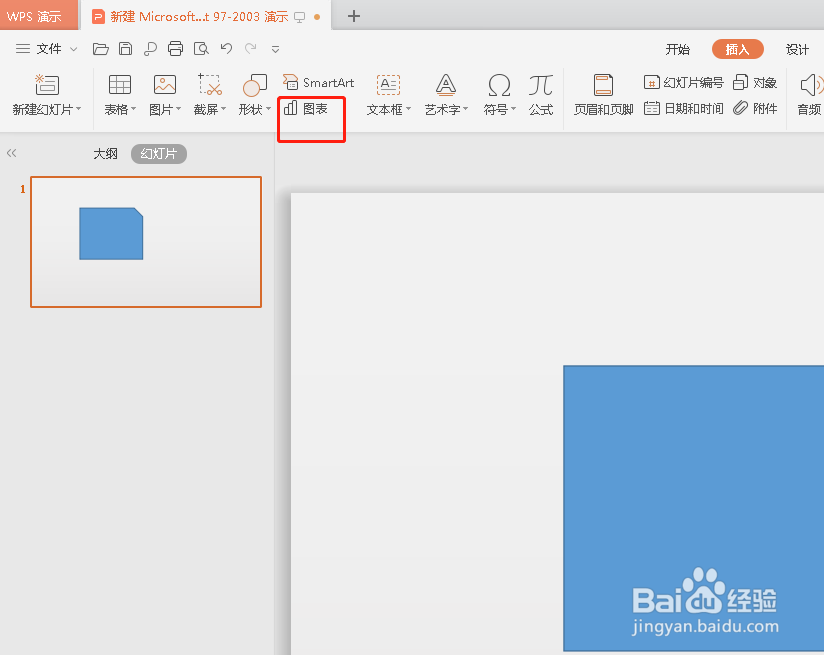The height and width of the screenshot is (655, 824).
Task: Click the export to PDF icon
Action: pos(150,49)
